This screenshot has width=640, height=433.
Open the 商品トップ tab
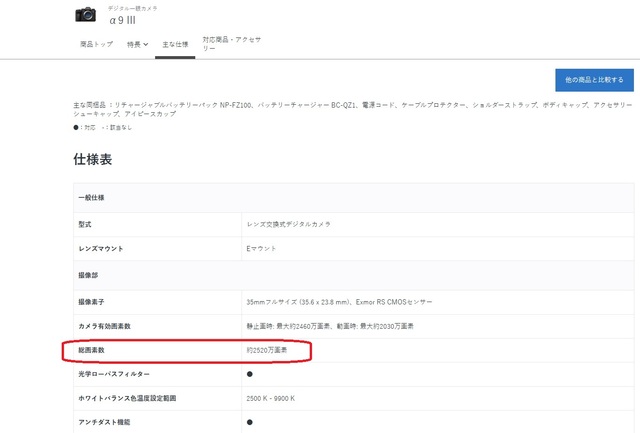[97, 44]
